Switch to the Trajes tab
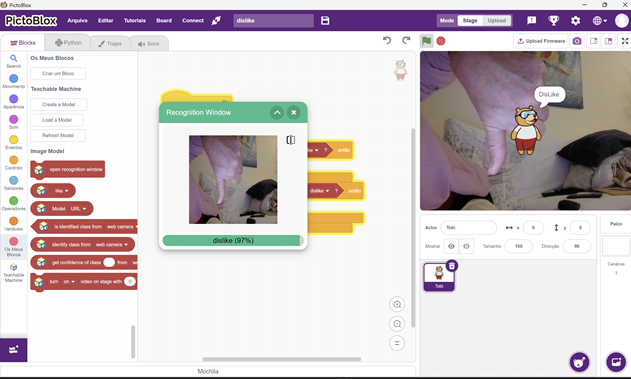Screen dimensions: 631x379 tap(110, 43)
